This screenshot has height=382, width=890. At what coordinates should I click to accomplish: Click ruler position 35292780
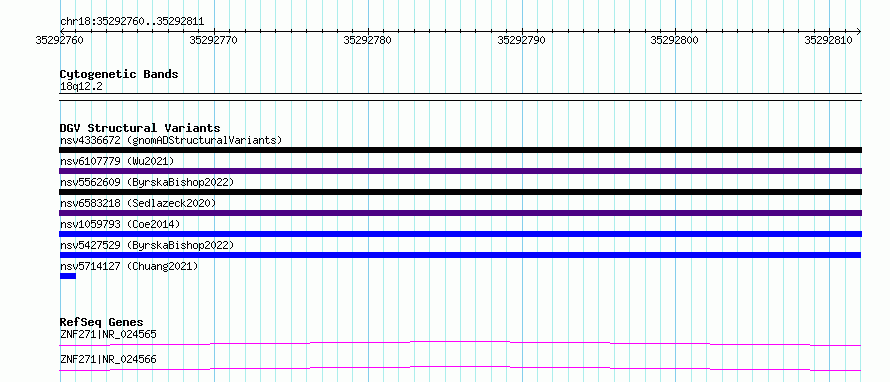coord(367,40)
